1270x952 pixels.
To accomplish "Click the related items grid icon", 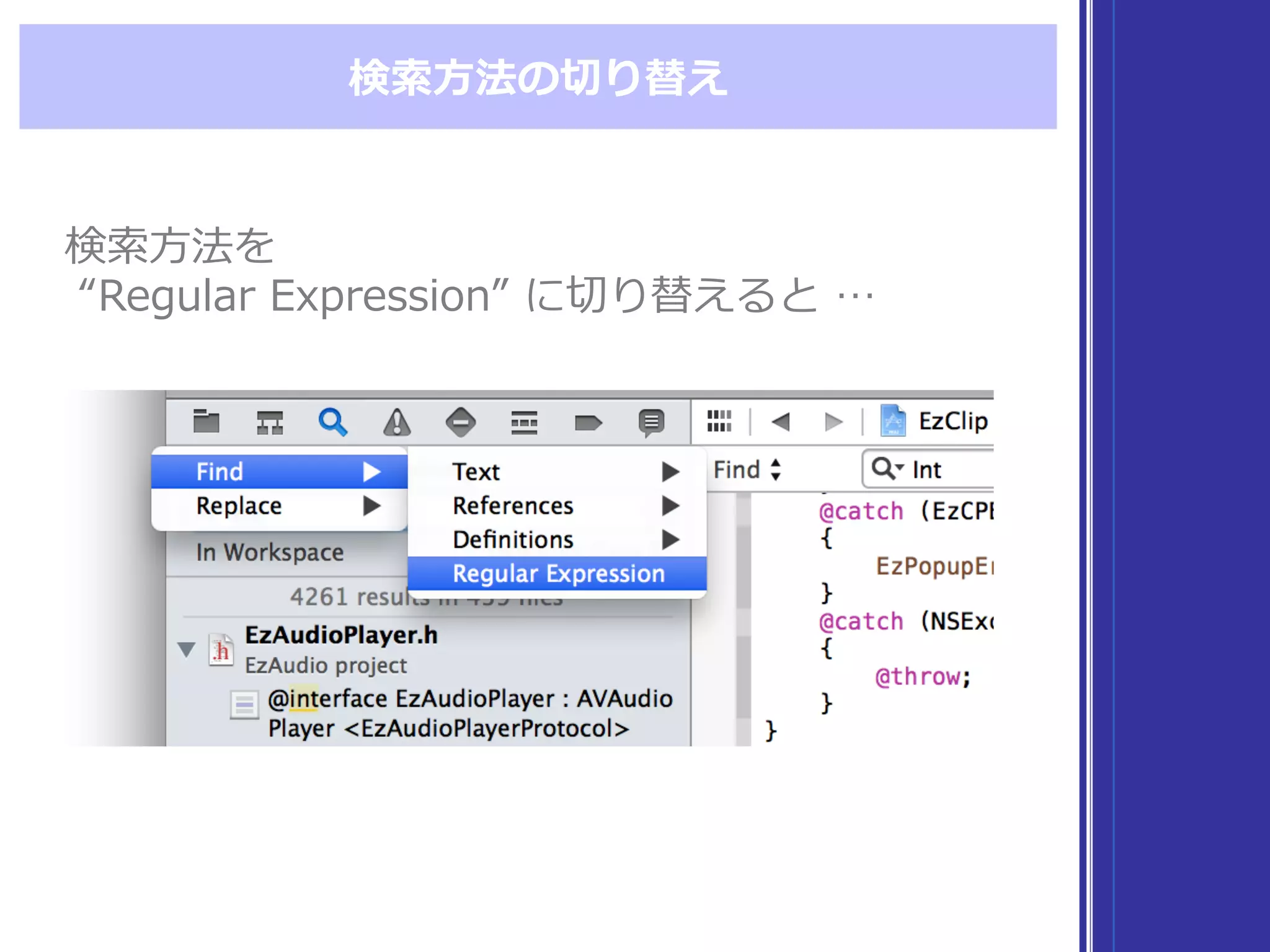I will click(x=719, y=421).
